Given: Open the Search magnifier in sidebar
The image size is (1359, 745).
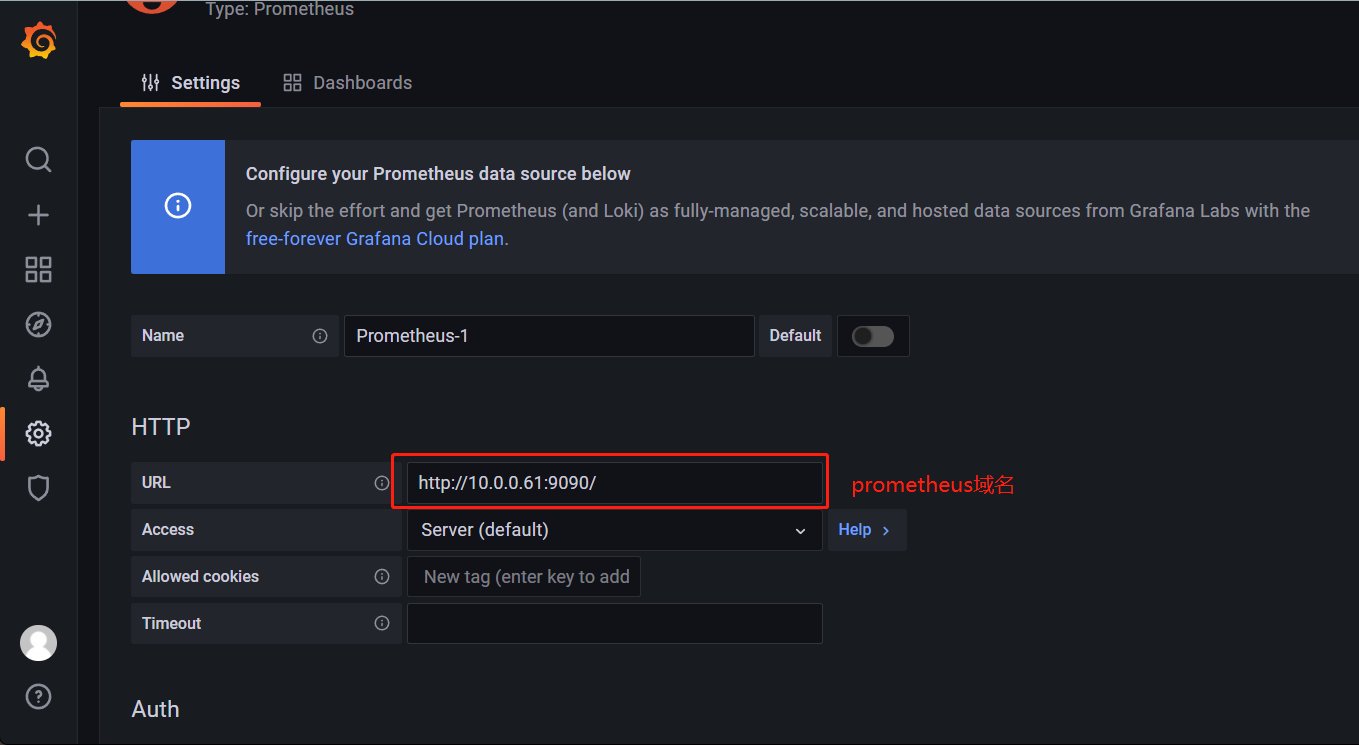Looking at the screenshot, I should (x=38, y=160).
